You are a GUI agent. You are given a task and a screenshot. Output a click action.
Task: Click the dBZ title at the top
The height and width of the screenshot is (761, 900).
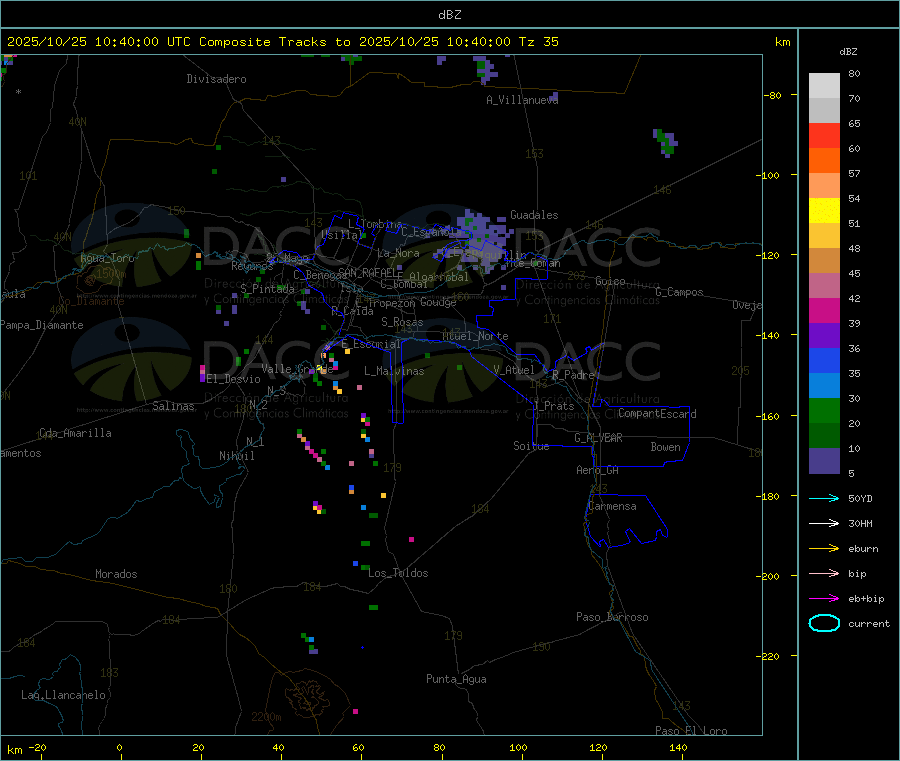point(450,15)
